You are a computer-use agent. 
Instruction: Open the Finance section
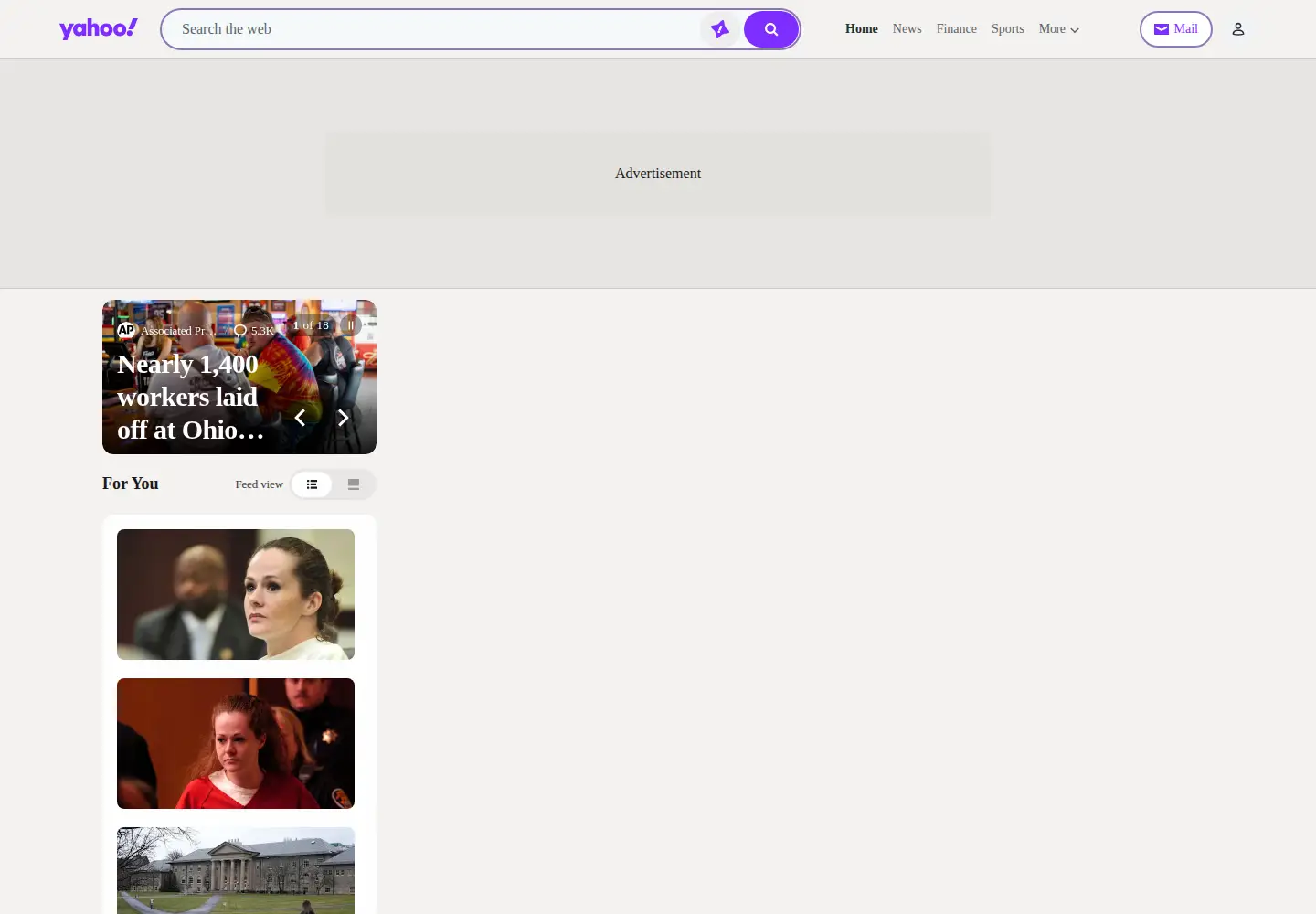point(957,29)
